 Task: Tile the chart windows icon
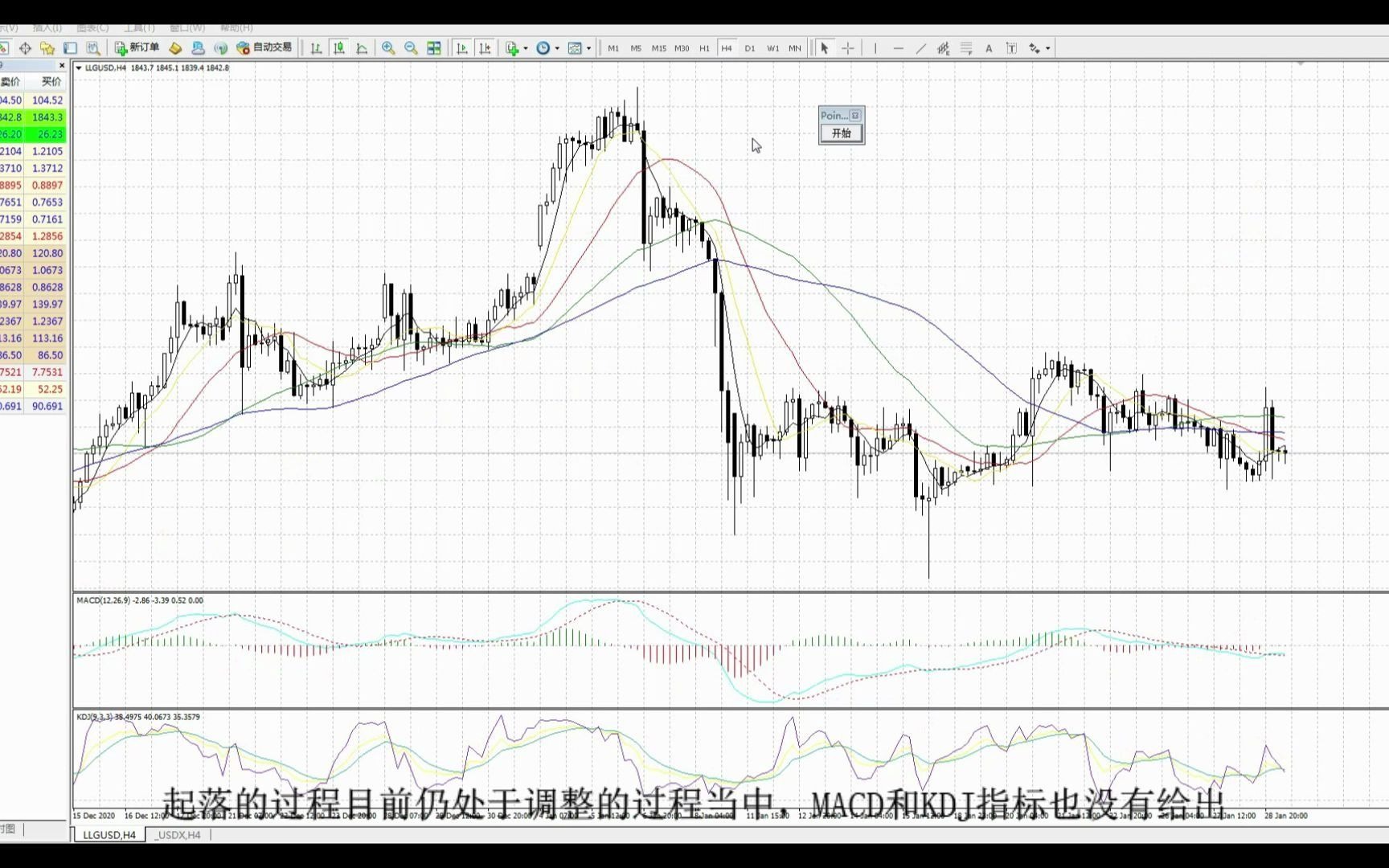tap(434, 48)
